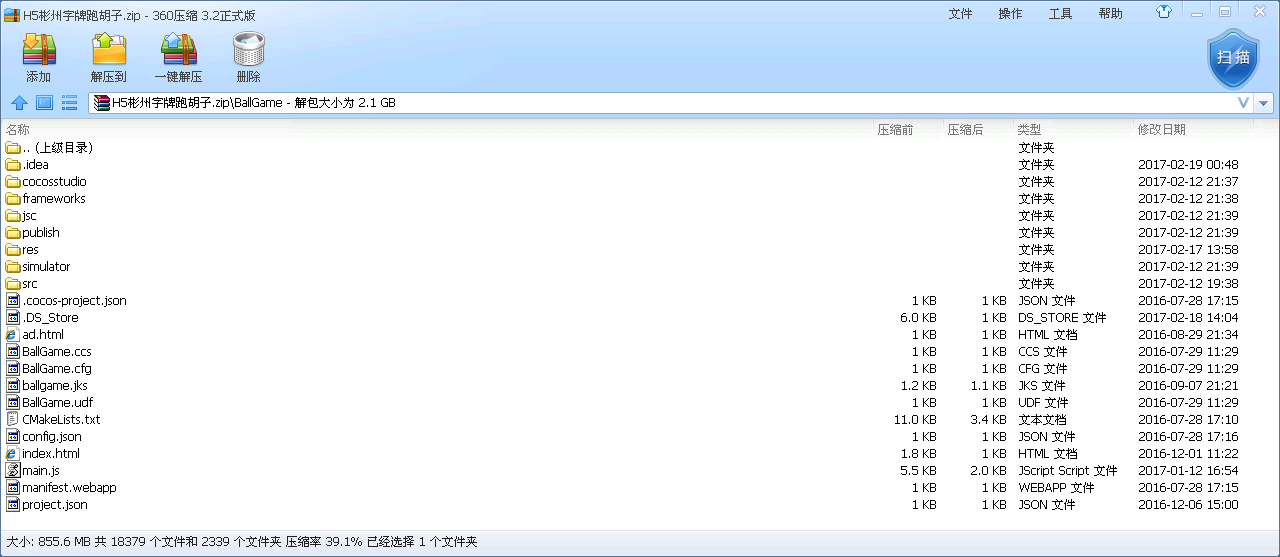Expand the address bar path dropdown
Screen dimensions: 1280x557
1264,103
